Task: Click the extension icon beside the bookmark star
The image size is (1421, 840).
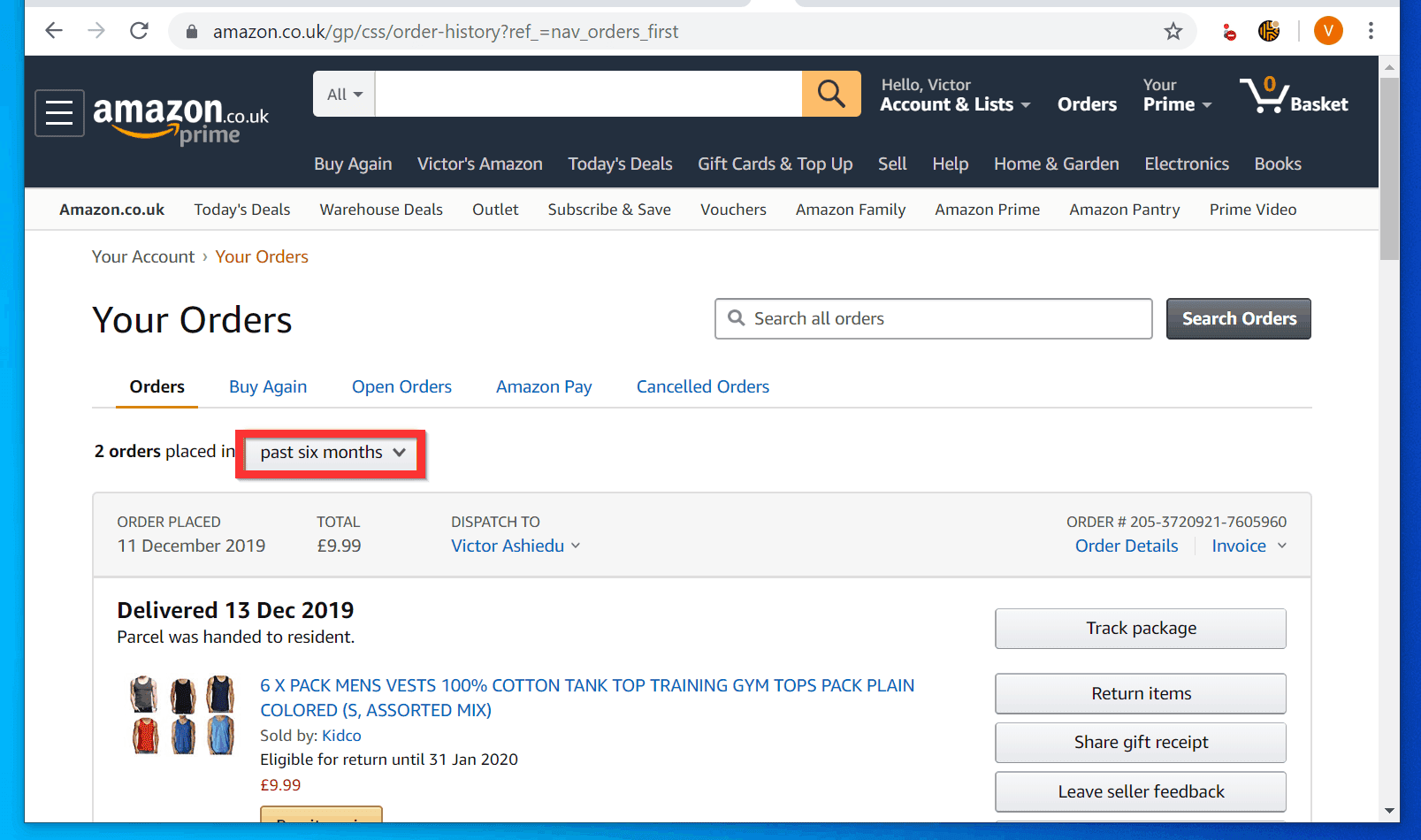Action: tap(1229, 31)
